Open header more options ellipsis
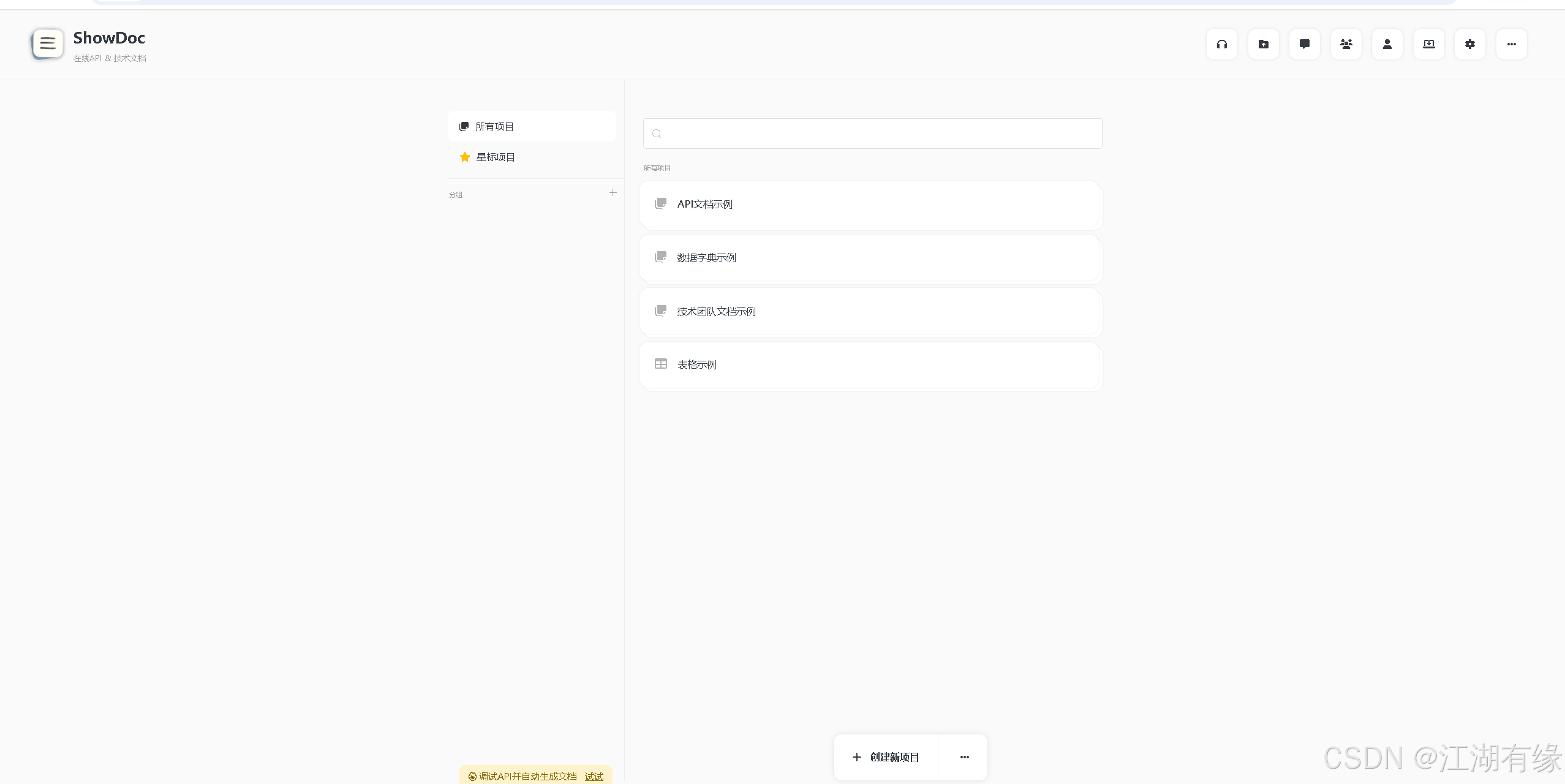The height and width of the screenshot is (784, 1565). (1511, 44)
